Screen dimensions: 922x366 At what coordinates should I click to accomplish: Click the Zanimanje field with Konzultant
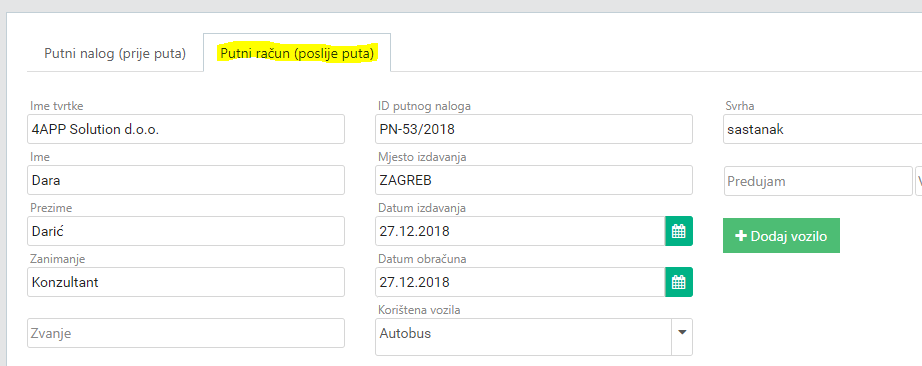186,282
